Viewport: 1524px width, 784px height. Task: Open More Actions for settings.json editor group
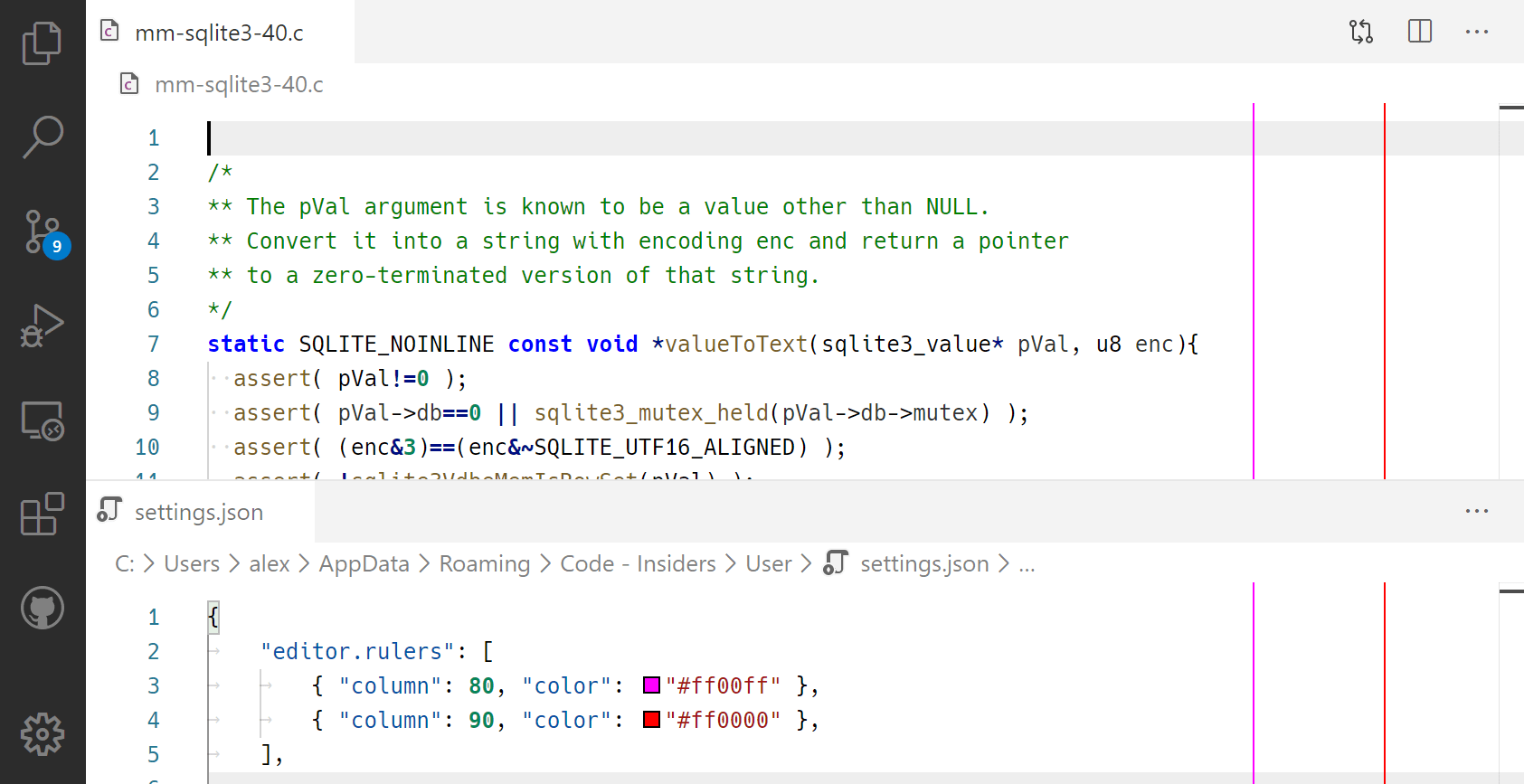1476,511
